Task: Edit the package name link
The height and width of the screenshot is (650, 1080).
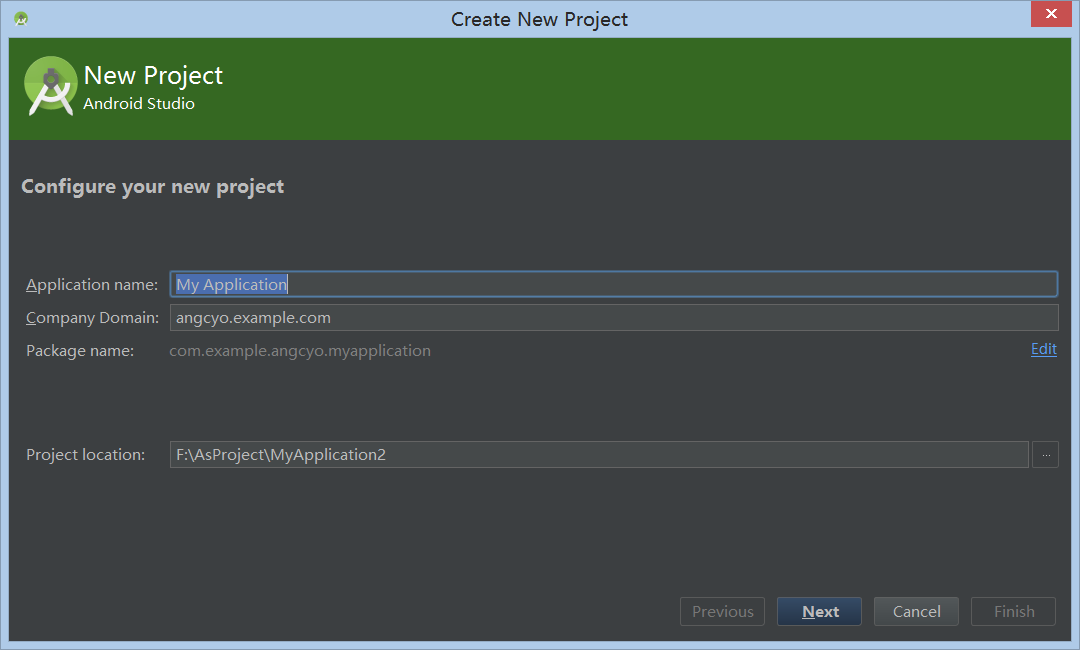Action: 1043,349
